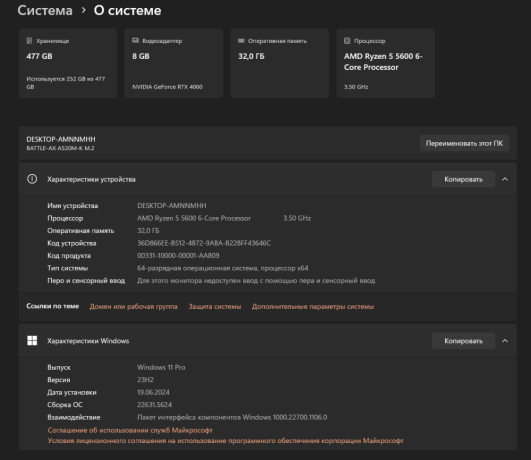Open the Майкрософт software license terms link
This screenshot has height=460, width=531.
(x=226, y=441)
